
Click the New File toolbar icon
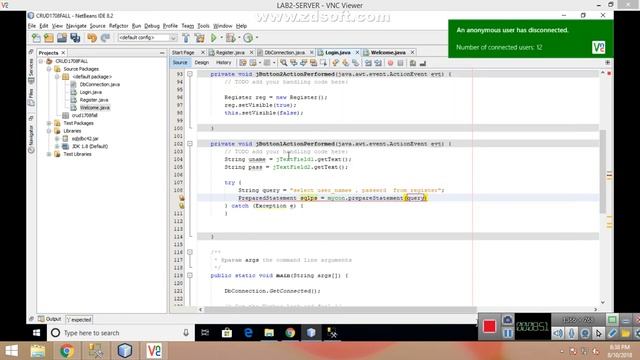(36, 38)
